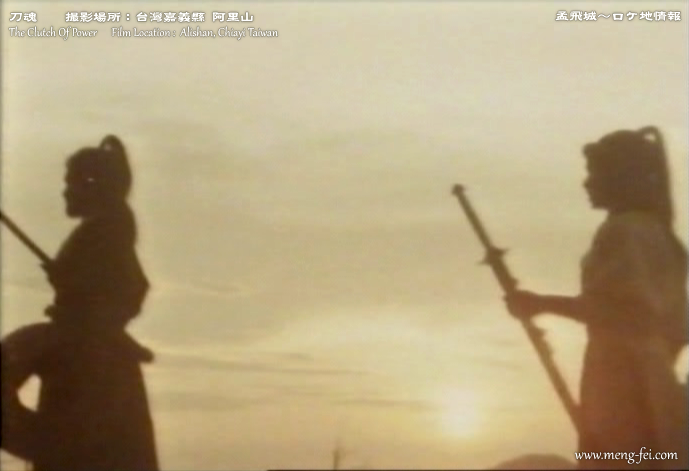Viewport: 689px width, 471px height.
Task: Click the heading 孟飛城~ロケ地情報
Action: (x=618, y=16)
